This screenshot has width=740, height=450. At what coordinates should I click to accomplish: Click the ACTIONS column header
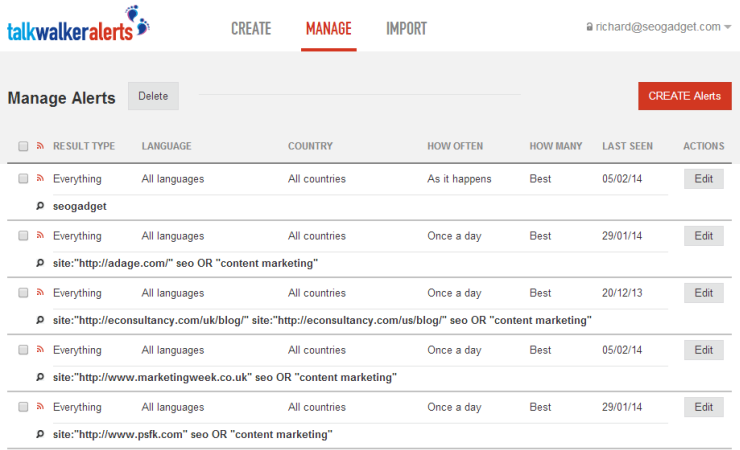pos(704,146)
